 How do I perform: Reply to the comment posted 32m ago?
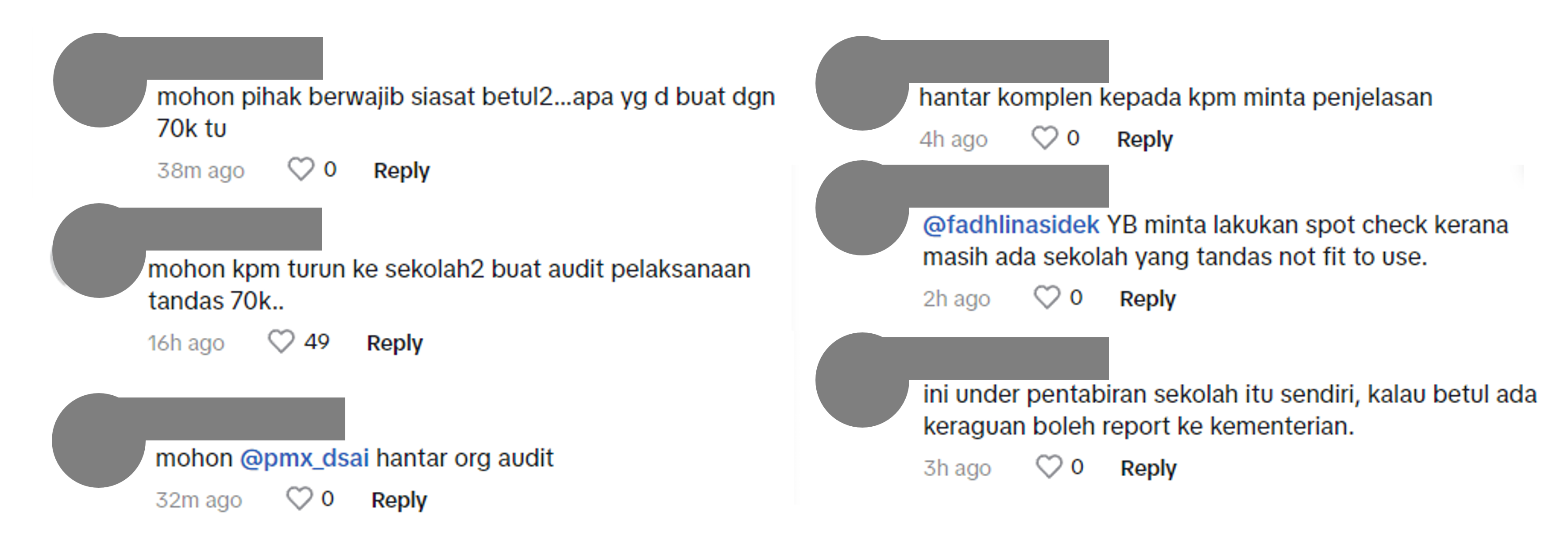[x=399, y=500]
